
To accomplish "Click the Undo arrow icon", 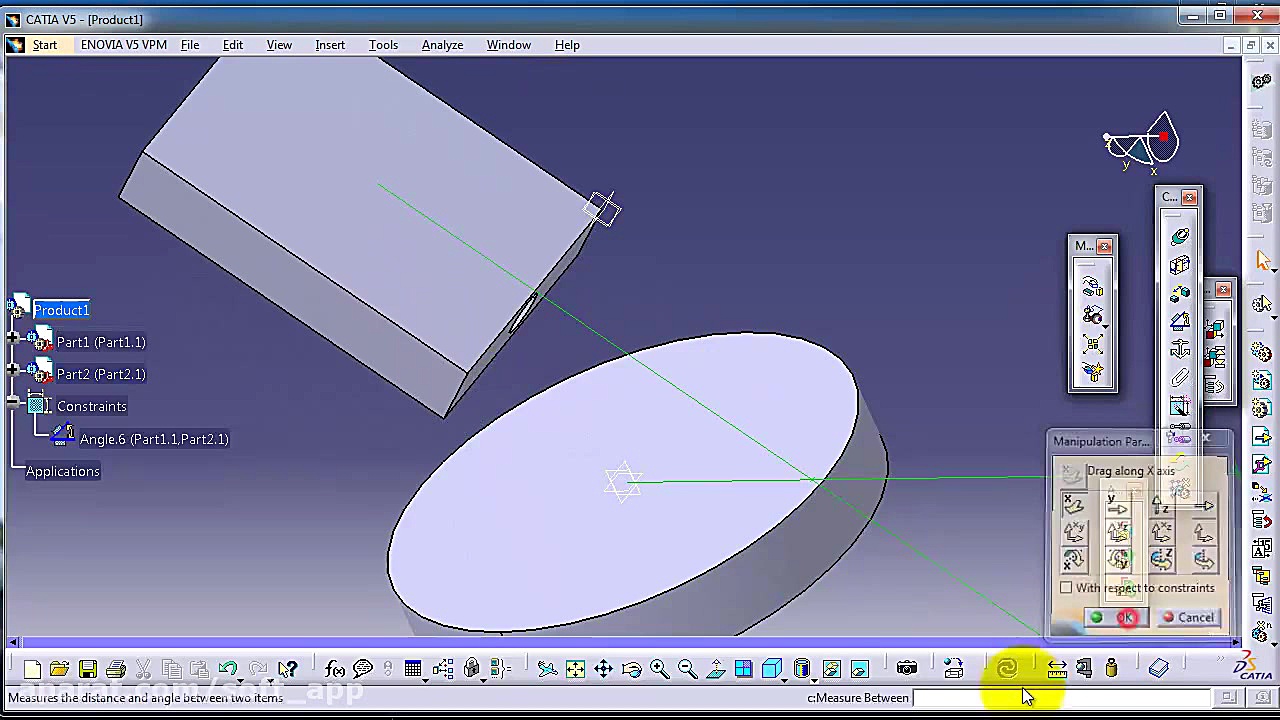I will [x=227, y=668].
